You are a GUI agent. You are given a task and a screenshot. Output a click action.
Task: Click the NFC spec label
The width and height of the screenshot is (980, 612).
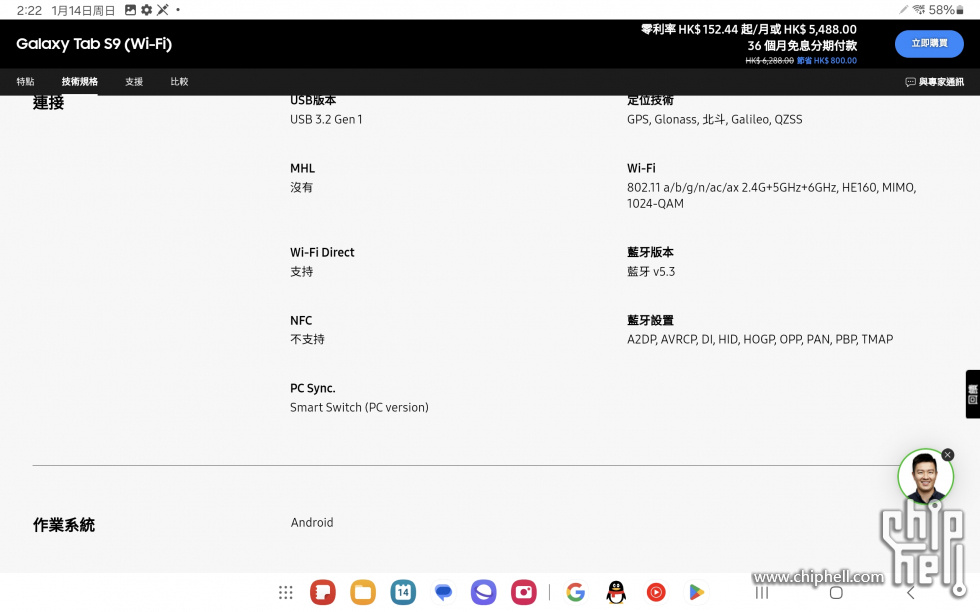point(301,321)
